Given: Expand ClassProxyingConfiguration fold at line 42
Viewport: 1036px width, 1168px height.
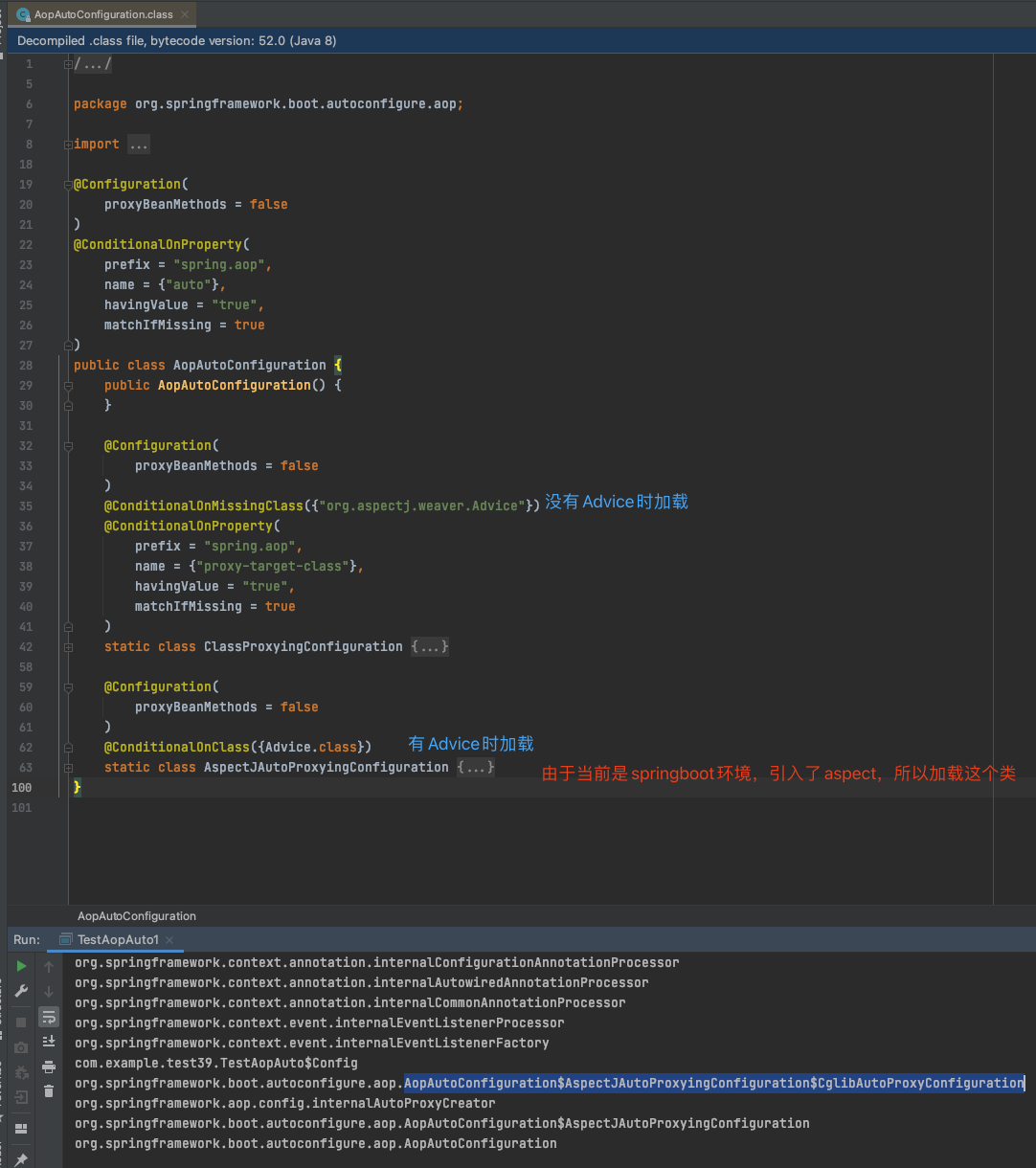Looking at the screenshot, I should click(x=68, y=647).
